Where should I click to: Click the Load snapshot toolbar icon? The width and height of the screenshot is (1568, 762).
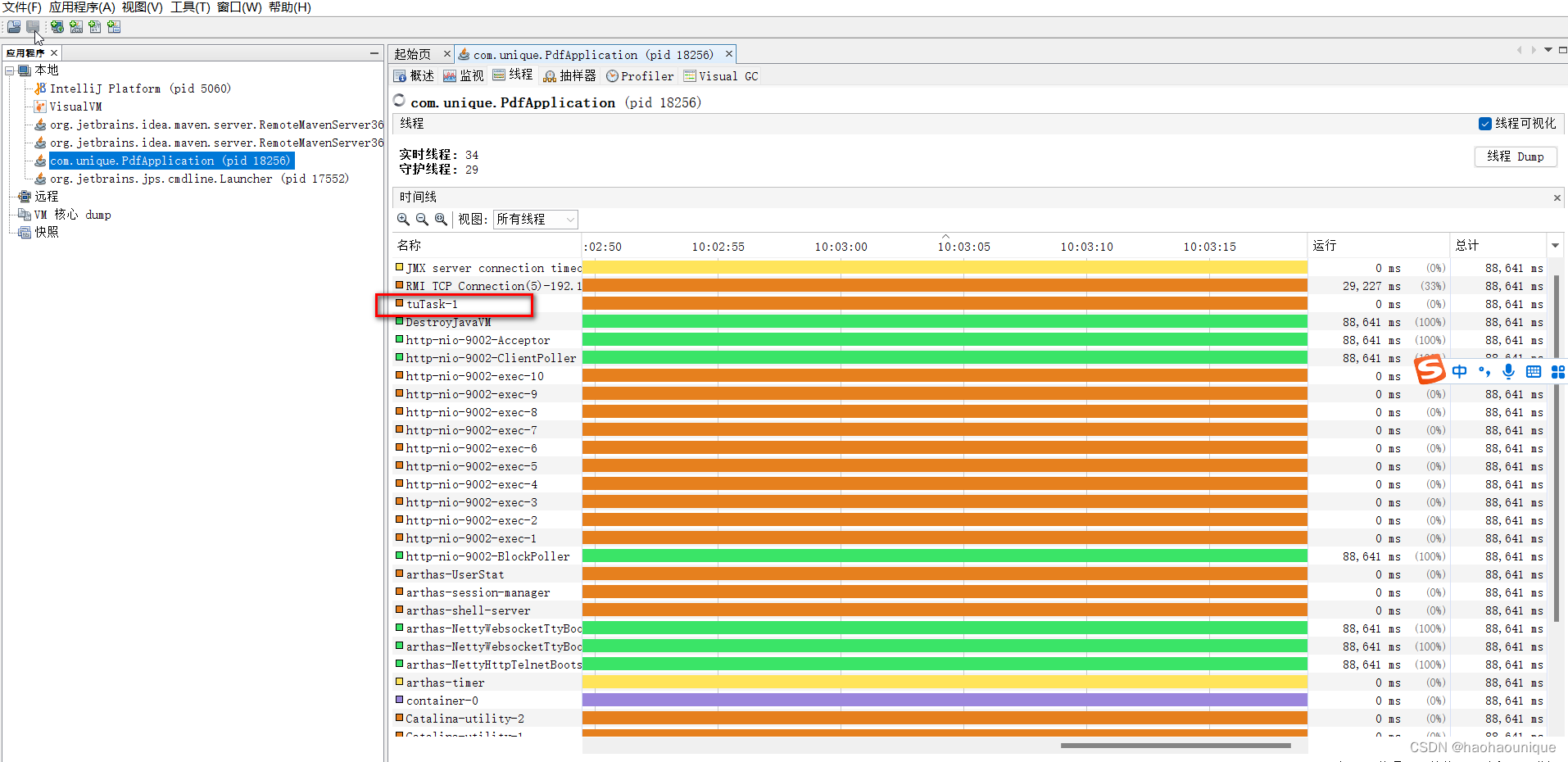[14, 27]
